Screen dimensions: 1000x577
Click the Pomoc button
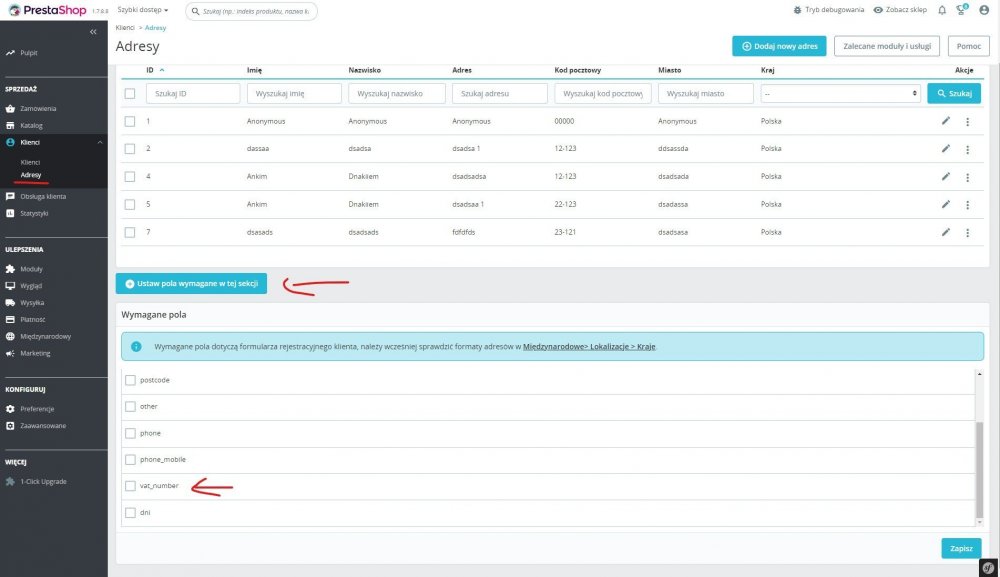pos(969,46)
